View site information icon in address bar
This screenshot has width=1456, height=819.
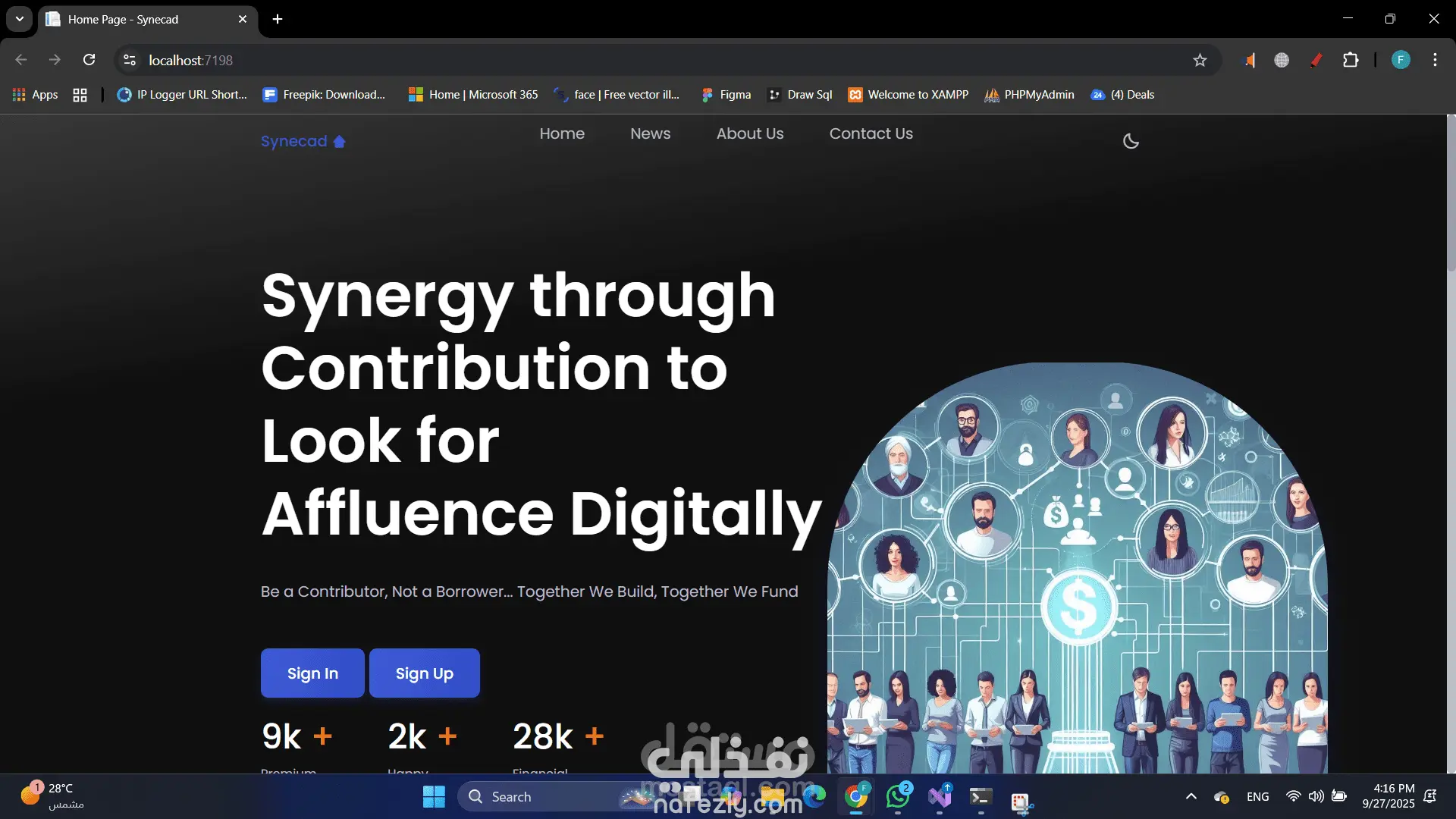coord(130,60)
